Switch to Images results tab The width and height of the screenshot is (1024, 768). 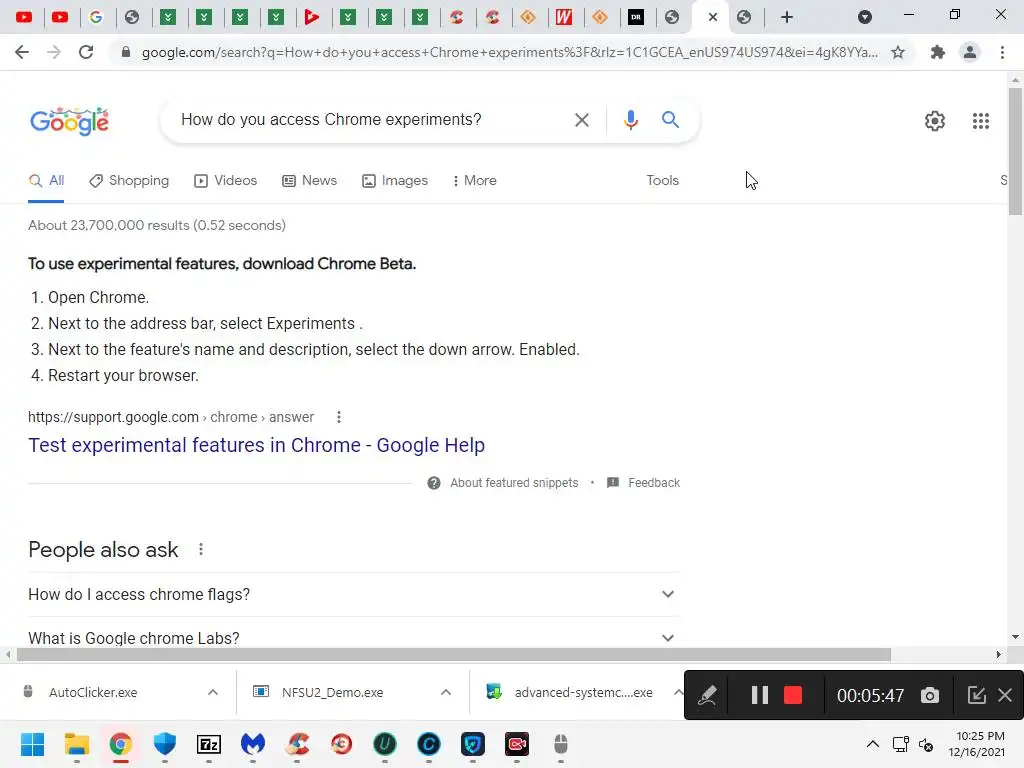[395, 181]
